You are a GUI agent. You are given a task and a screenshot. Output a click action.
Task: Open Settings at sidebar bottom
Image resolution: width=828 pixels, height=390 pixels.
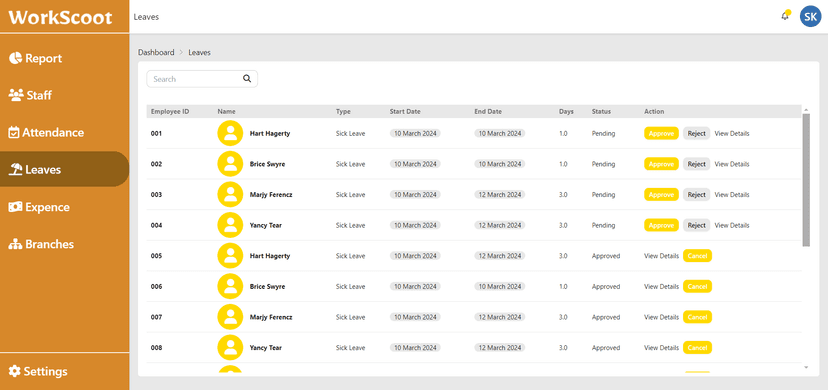coord(64,371)
